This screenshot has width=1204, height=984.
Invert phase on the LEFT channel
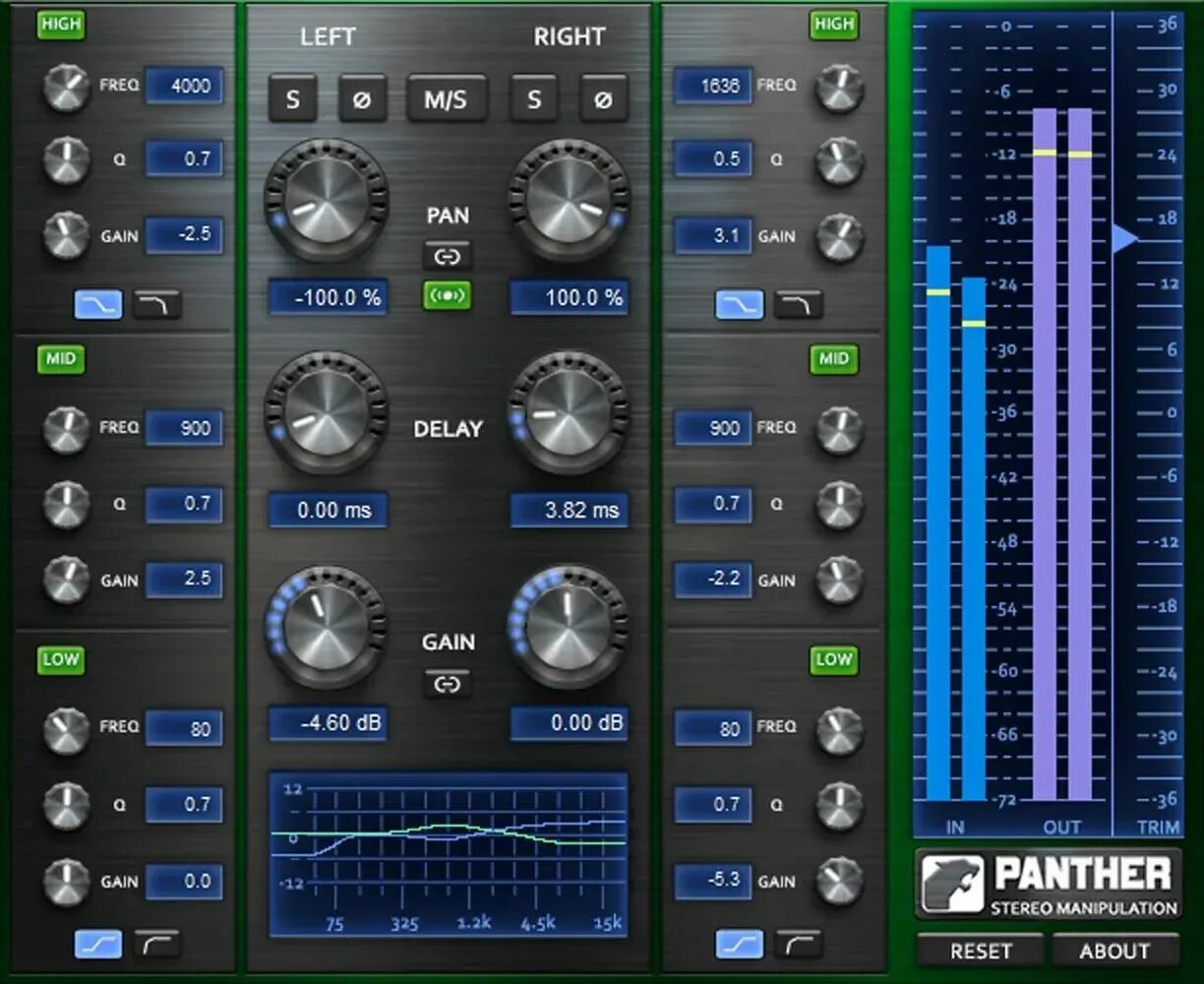pos(362,98)
